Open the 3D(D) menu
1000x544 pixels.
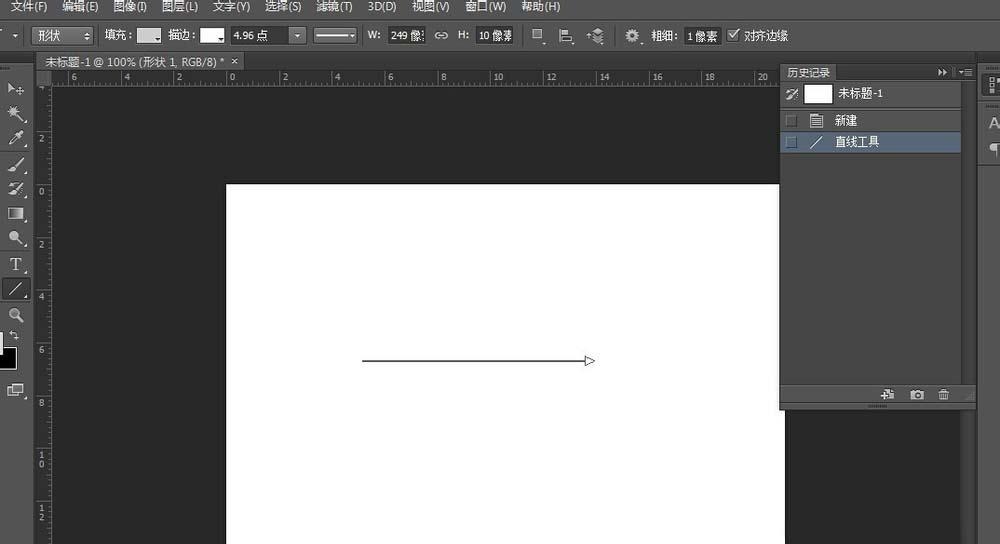[x=381, y=6]
